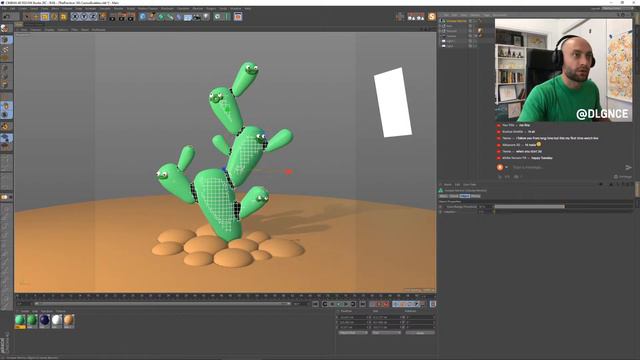Select the spline Pen tool

coord(151,17)
